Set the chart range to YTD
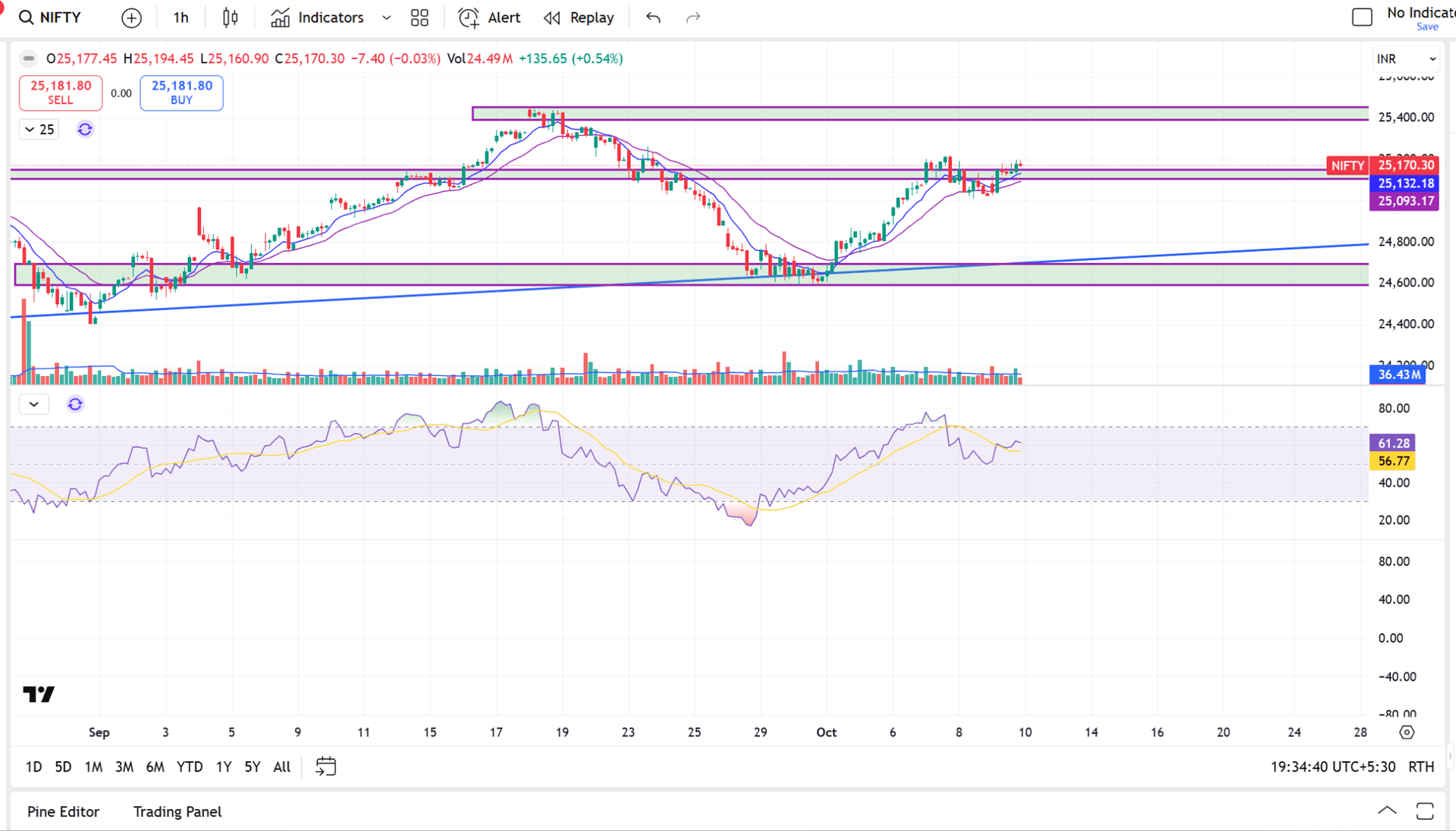The width and height of the screenshot is (1456, 831). click(x=190, y=767)
